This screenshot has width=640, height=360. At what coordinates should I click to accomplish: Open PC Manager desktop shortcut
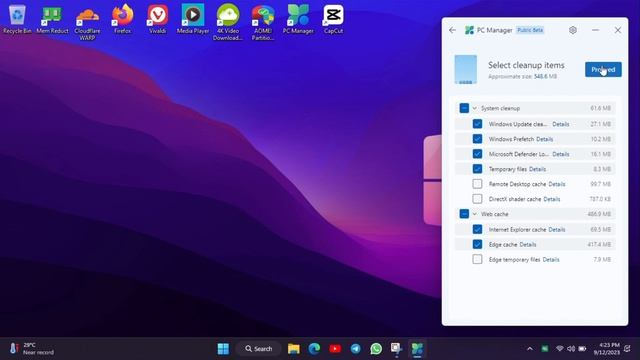(298, 19)
